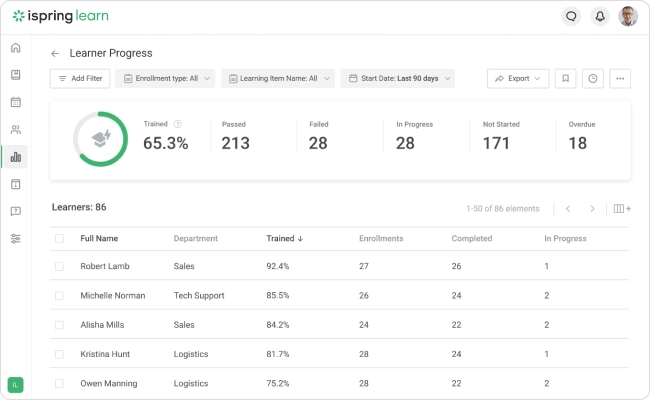Open the users icon in the sidebar
Image resolution: width=650 pixels, height=400 pixels.
[x=16, y=129]
